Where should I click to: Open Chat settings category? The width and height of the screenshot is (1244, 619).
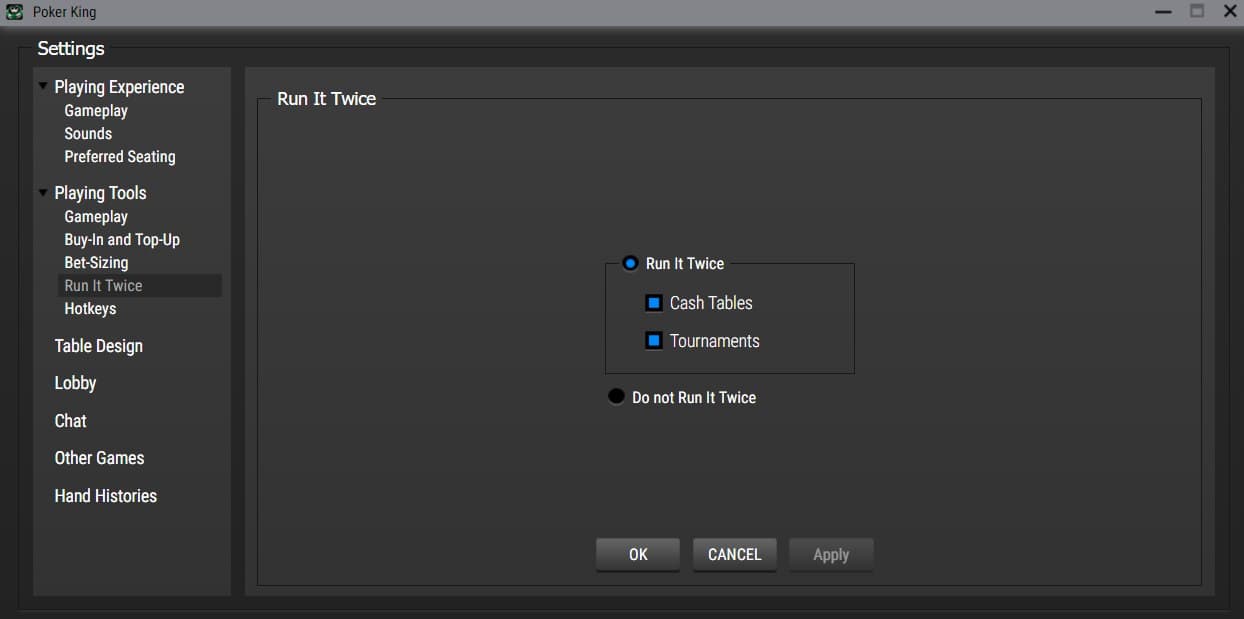tap(70, 421)
